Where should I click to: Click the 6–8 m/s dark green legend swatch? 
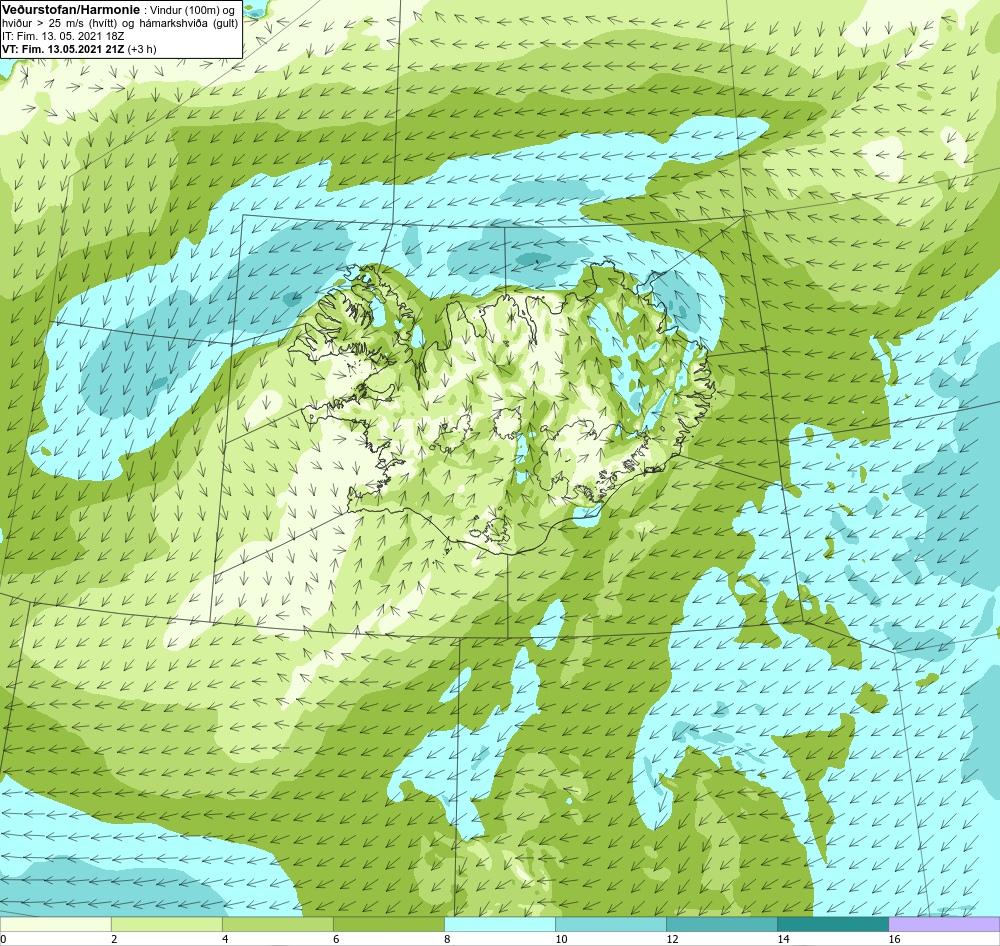tap(389, 924)
